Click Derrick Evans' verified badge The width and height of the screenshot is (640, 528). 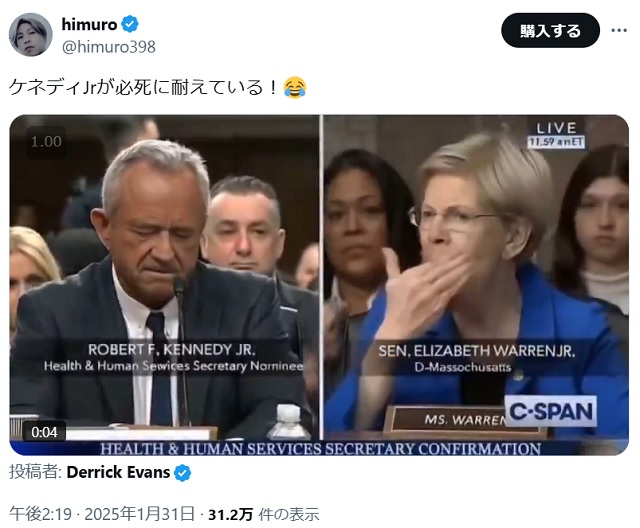(182, 473)
